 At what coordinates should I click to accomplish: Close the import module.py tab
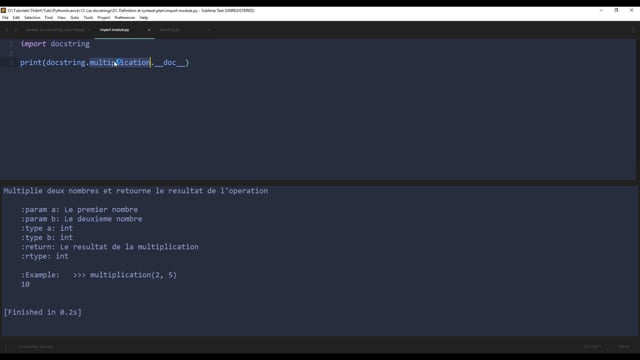click(149, 30)
